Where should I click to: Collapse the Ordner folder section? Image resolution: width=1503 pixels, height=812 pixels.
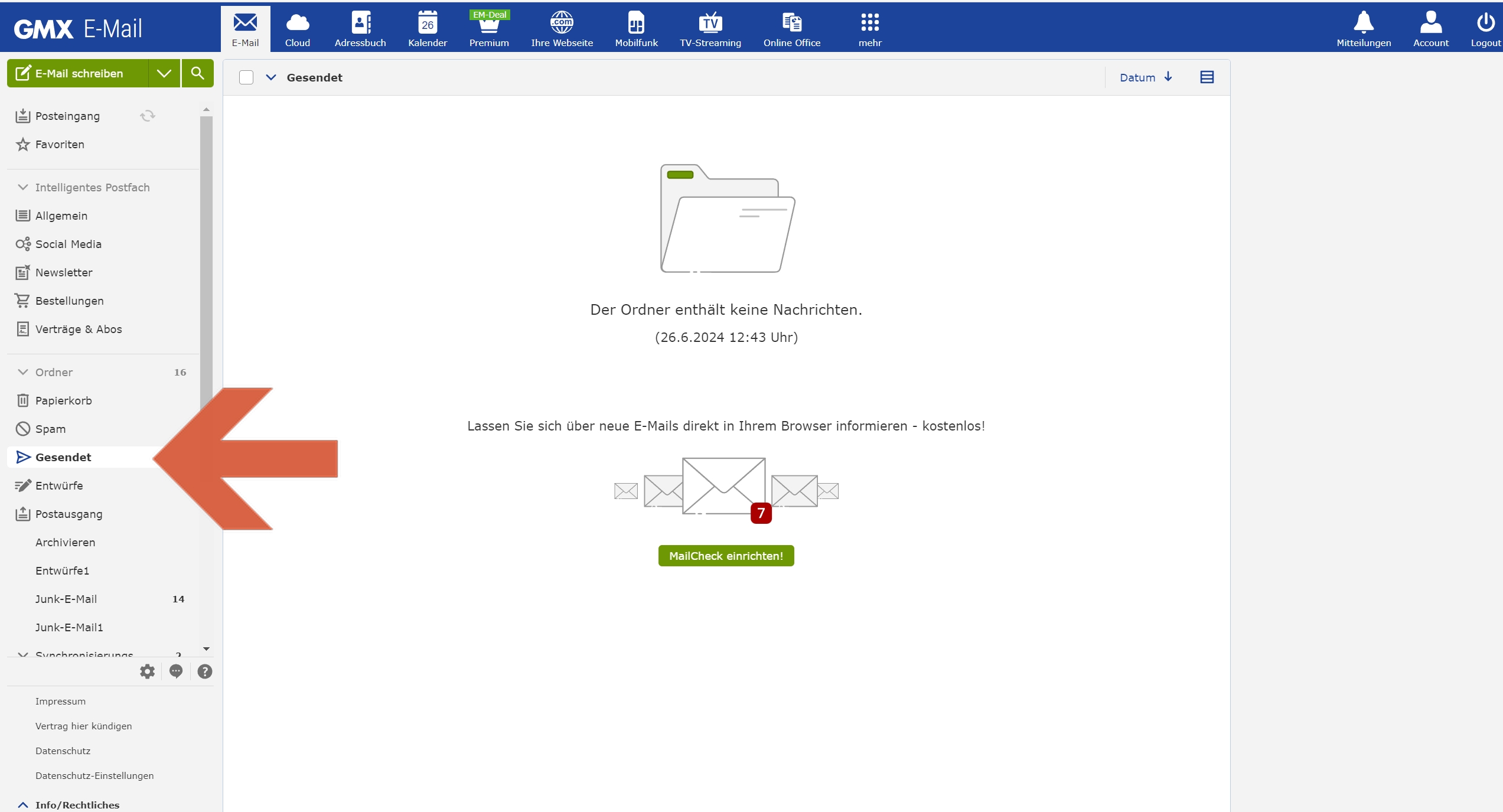23,372
